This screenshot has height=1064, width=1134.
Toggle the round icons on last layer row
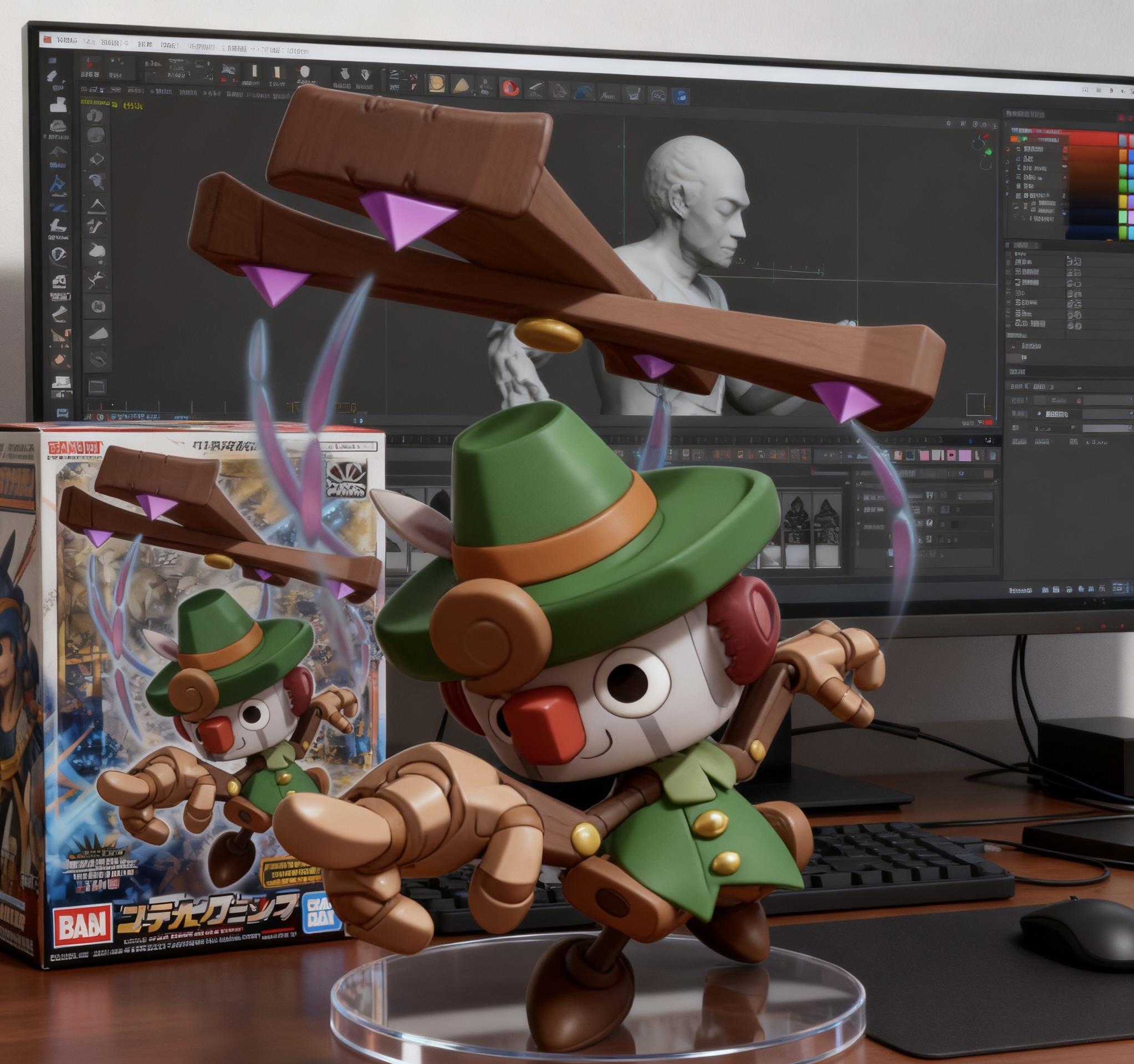pos(1074,326)
